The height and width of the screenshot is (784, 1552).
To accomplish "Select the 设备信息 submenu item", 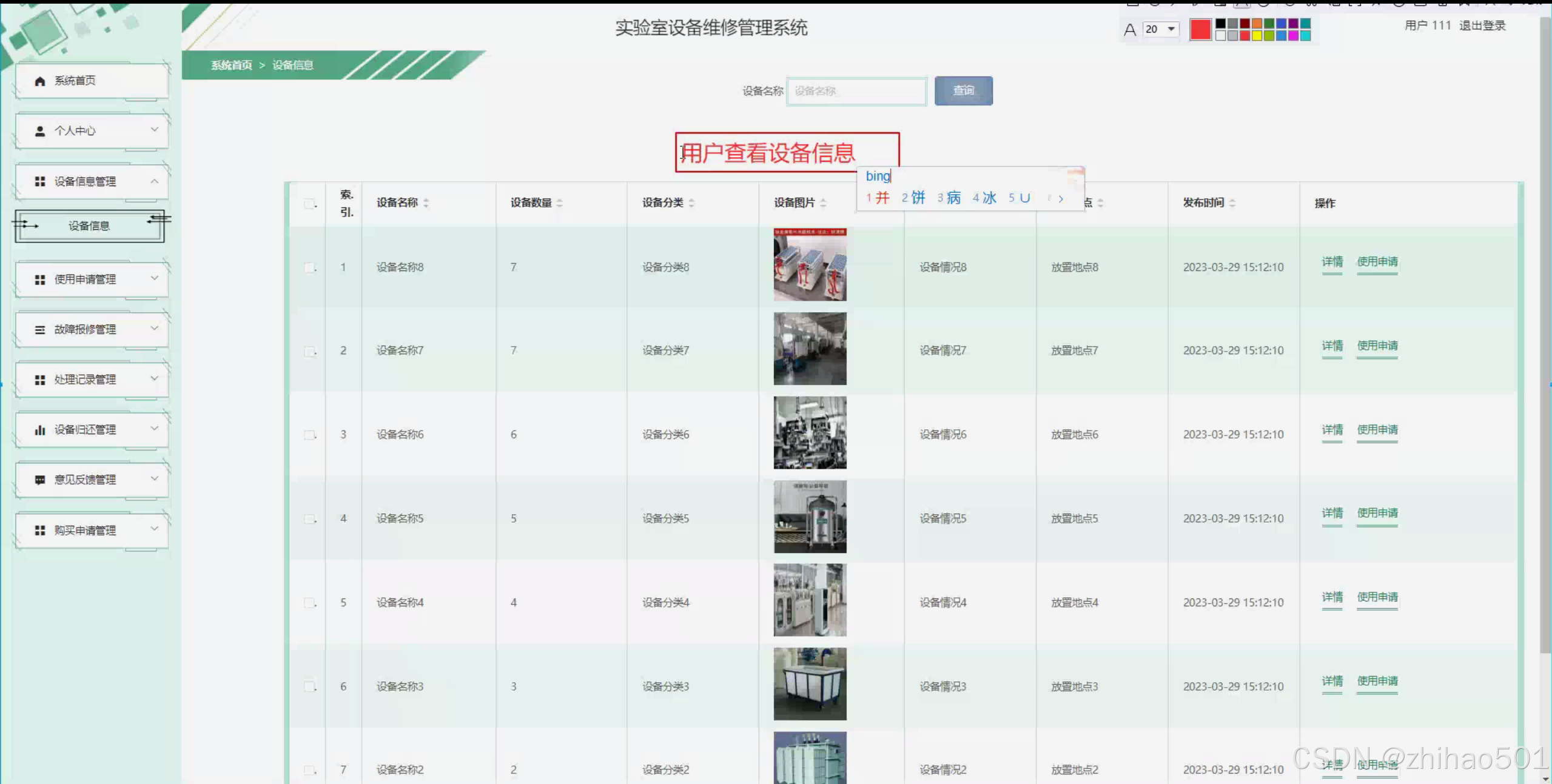I will pos(89,226).
